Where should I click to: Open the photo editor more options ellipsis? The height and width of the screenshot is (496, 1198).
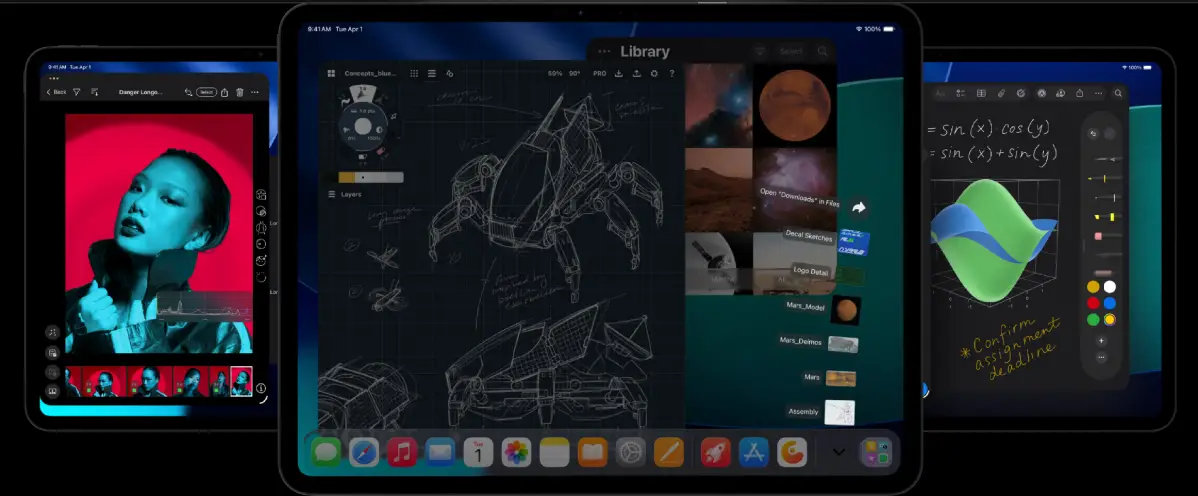254,92
